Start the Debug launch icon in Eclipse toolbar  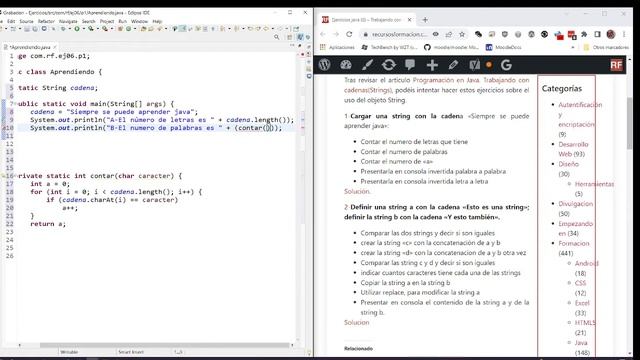tap(63, 29)
